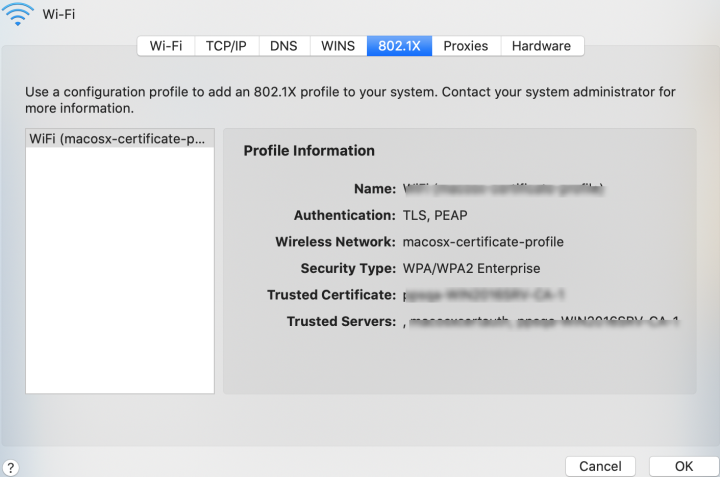Screen dimensions: 720x477
Task: Select WiFi macosx-certificate profile in list
Action: pos(119,138)
